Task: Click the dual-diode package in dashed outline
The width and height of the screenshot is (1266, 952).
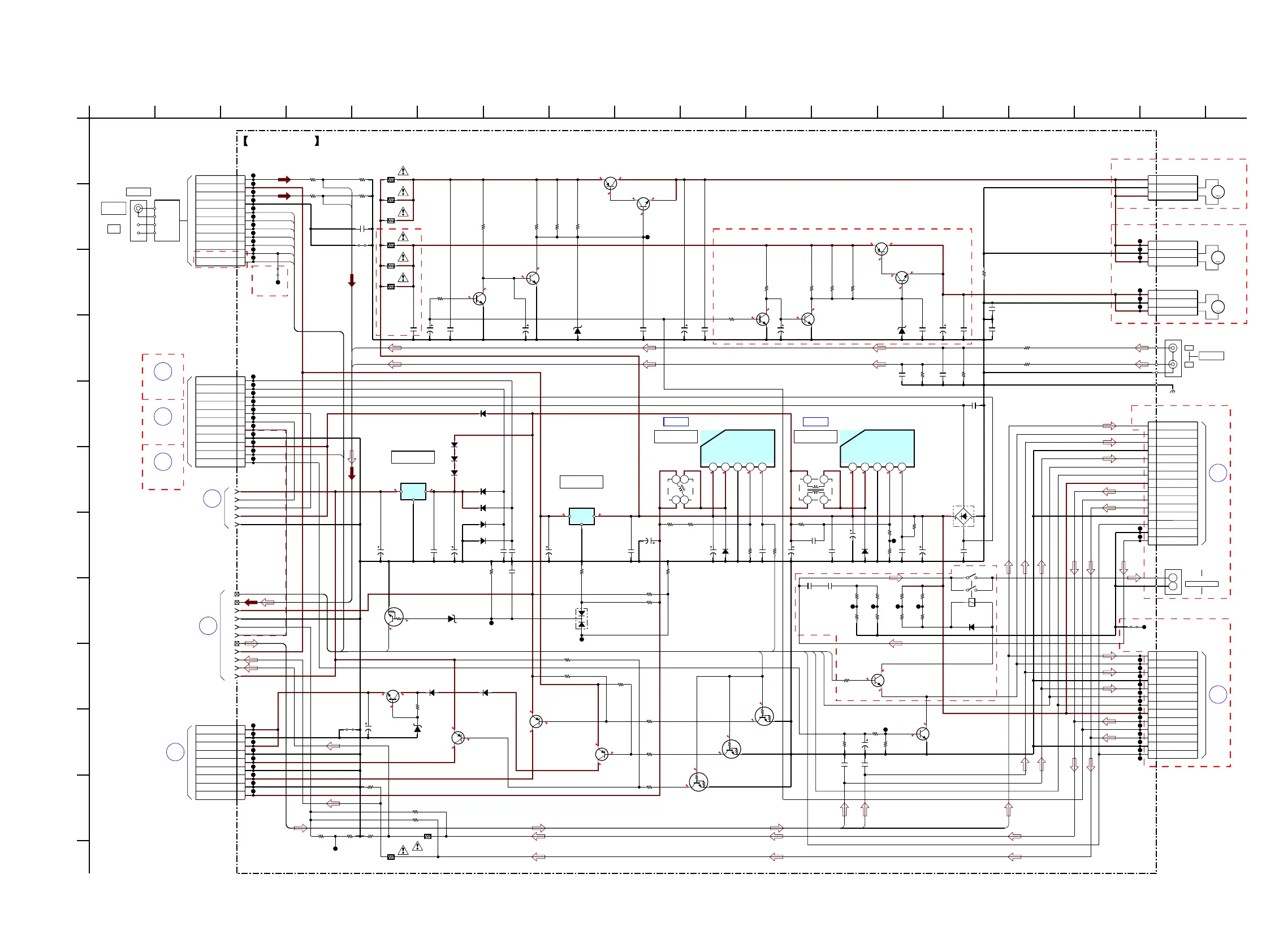Action: (581, 619)
